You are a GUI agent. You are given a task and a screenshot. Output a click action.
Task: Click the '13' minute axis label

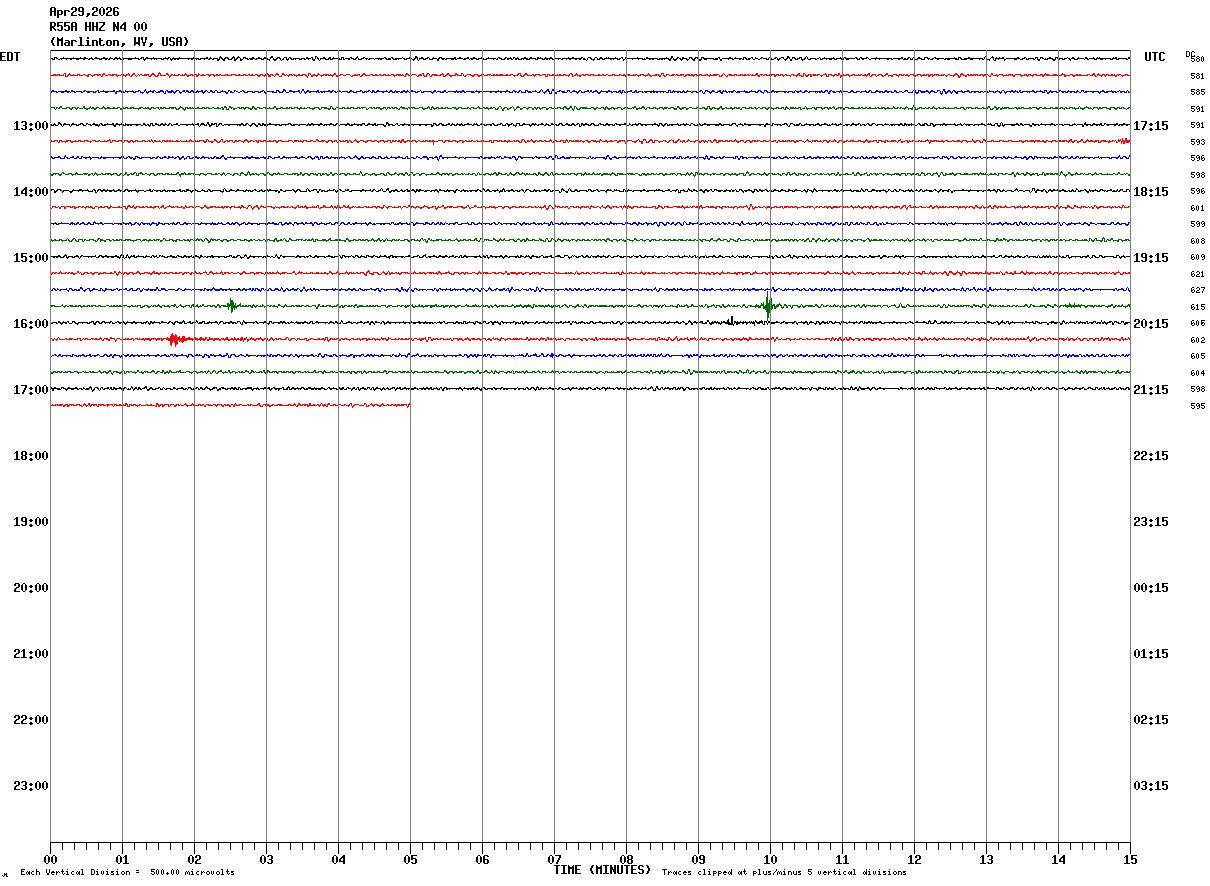986,860
